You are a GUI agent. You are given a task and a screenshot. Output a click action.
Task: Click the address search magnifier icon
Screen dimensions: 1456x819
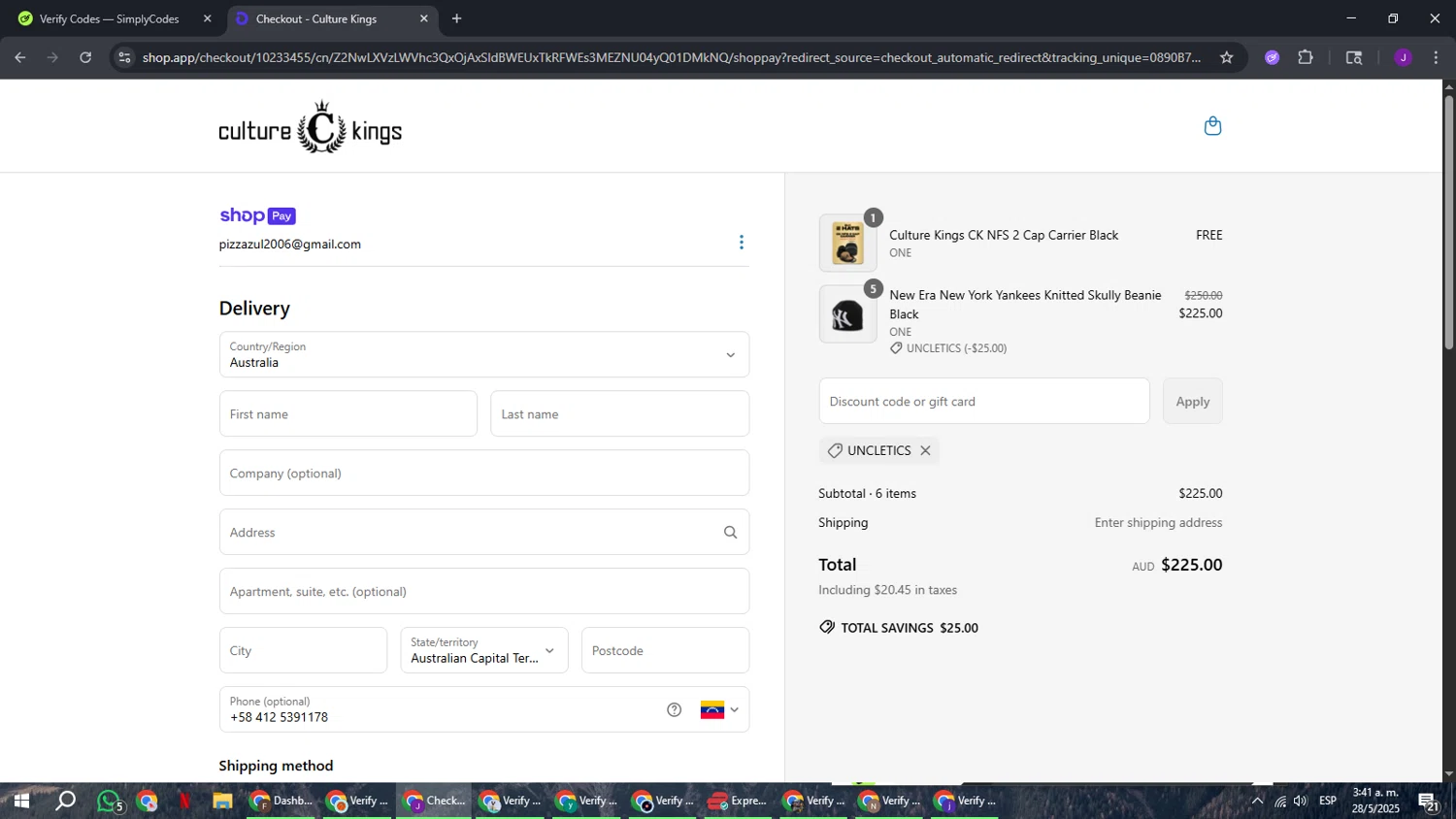730,533
